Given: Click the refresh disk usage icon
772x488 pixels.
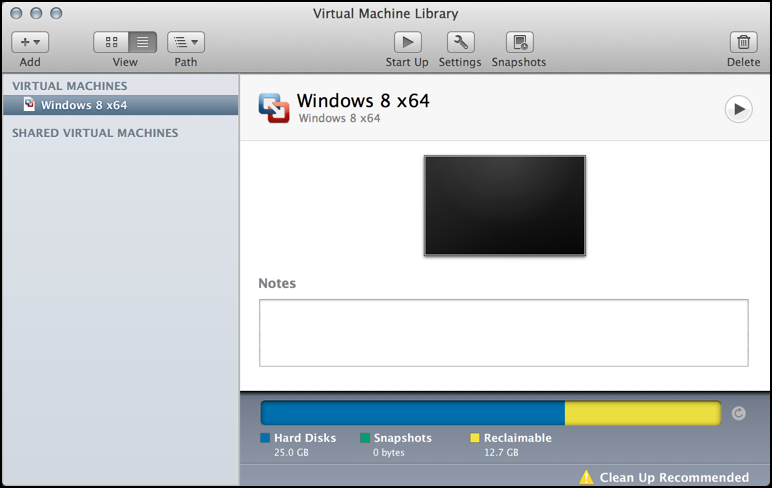Looking at the screenshot, I should 739,413.
